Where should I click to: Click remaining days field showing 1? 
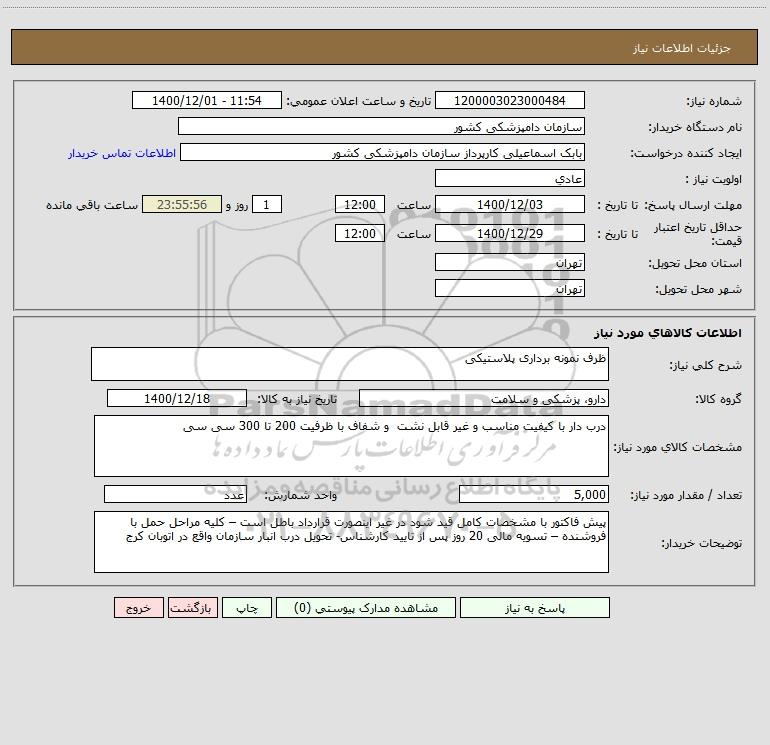267,204
